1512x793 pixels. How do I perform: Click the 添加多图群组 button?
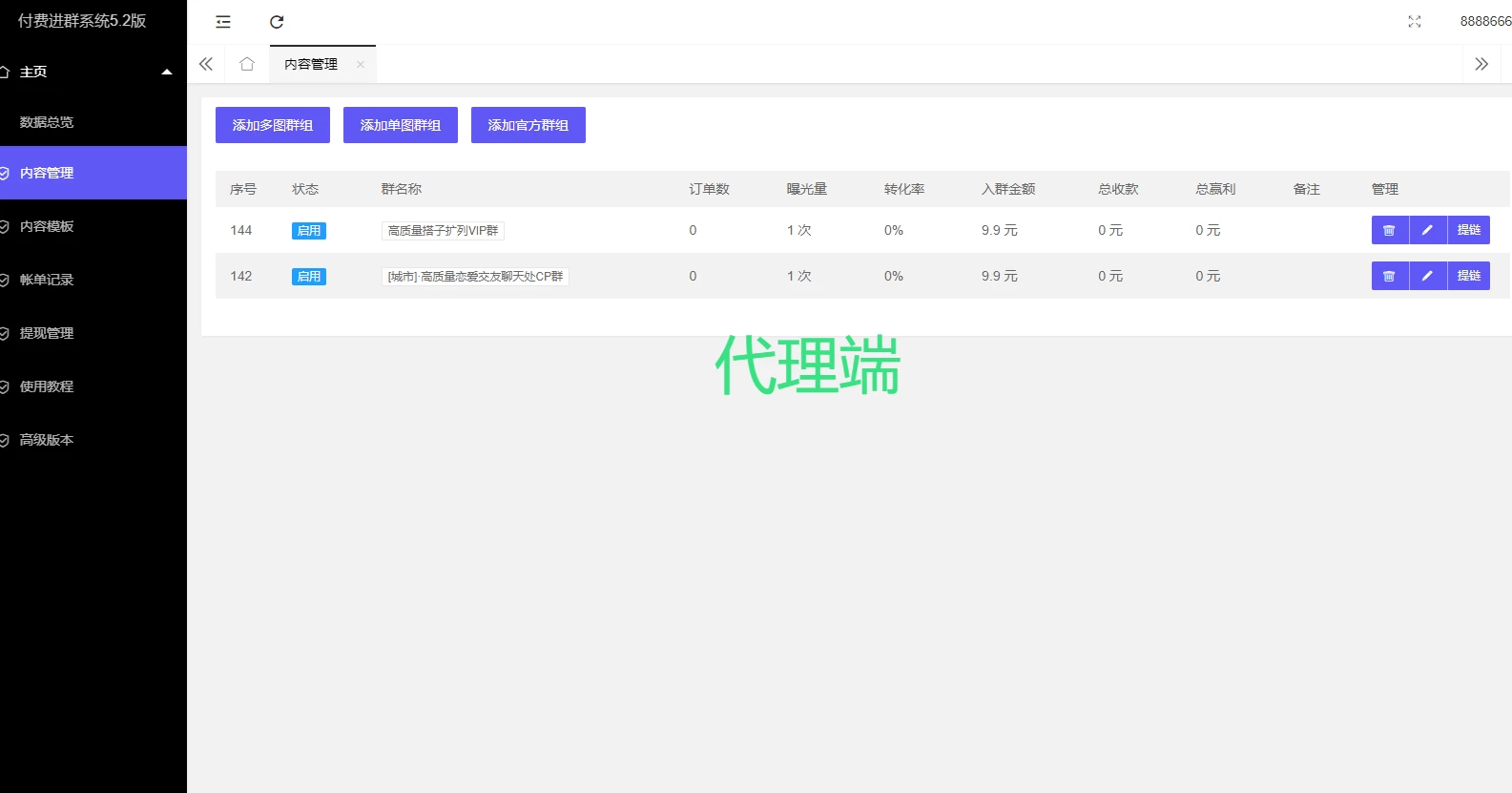click(273, 125)
